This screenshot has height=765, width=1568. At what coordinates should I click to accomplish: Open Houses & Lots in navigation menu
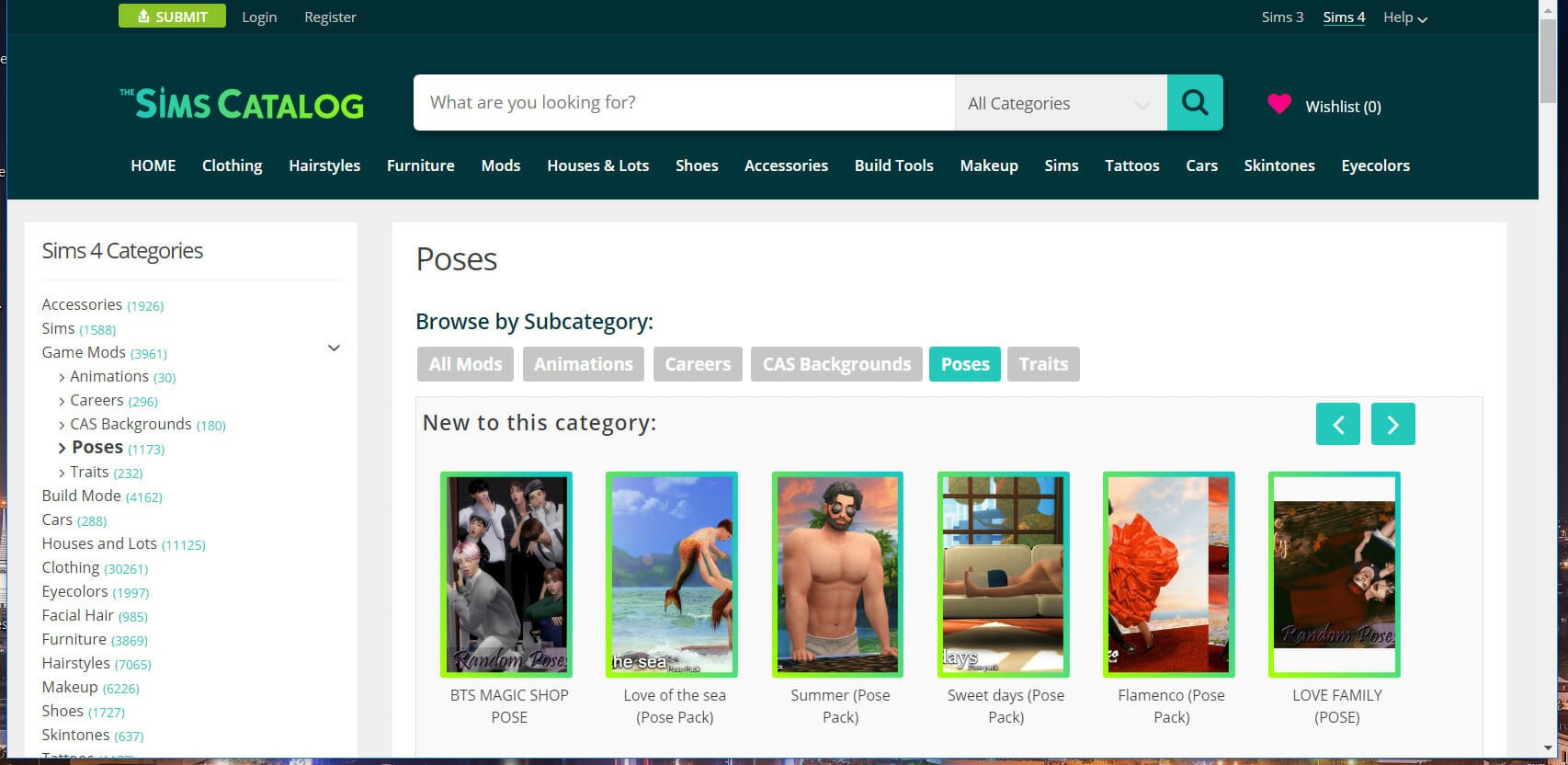pyautogui.click(x=598, y=166)
